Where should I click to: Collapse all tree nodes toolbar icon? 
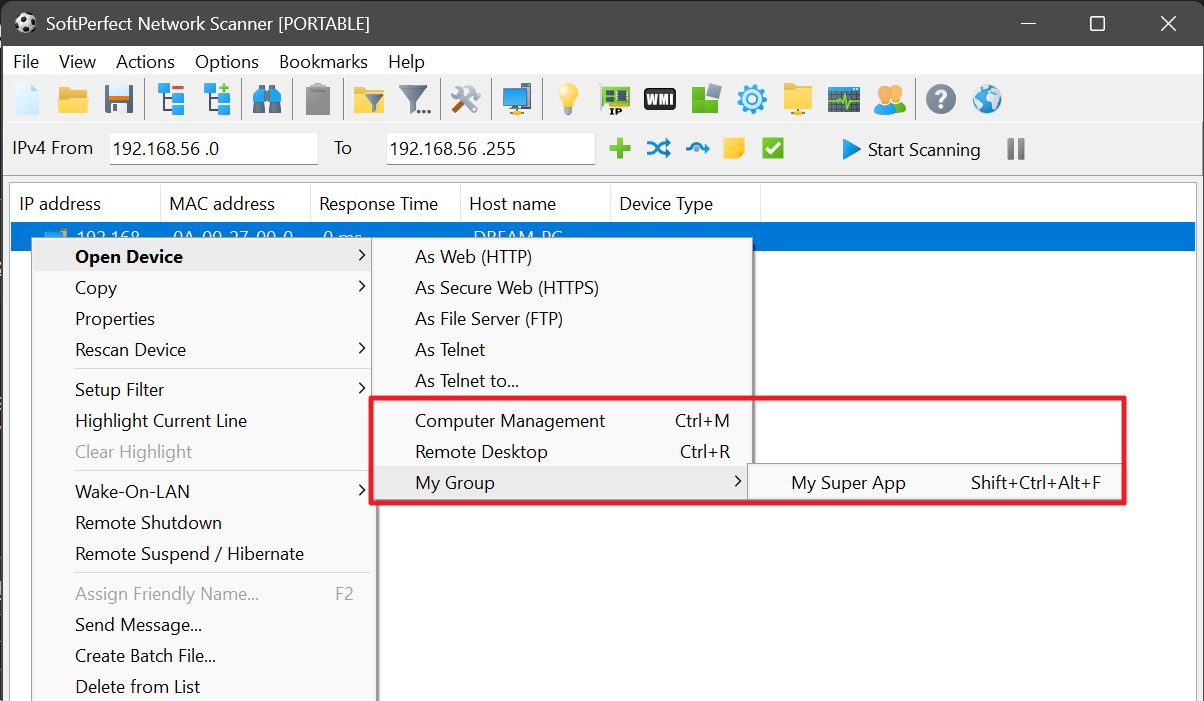point(171,98)
